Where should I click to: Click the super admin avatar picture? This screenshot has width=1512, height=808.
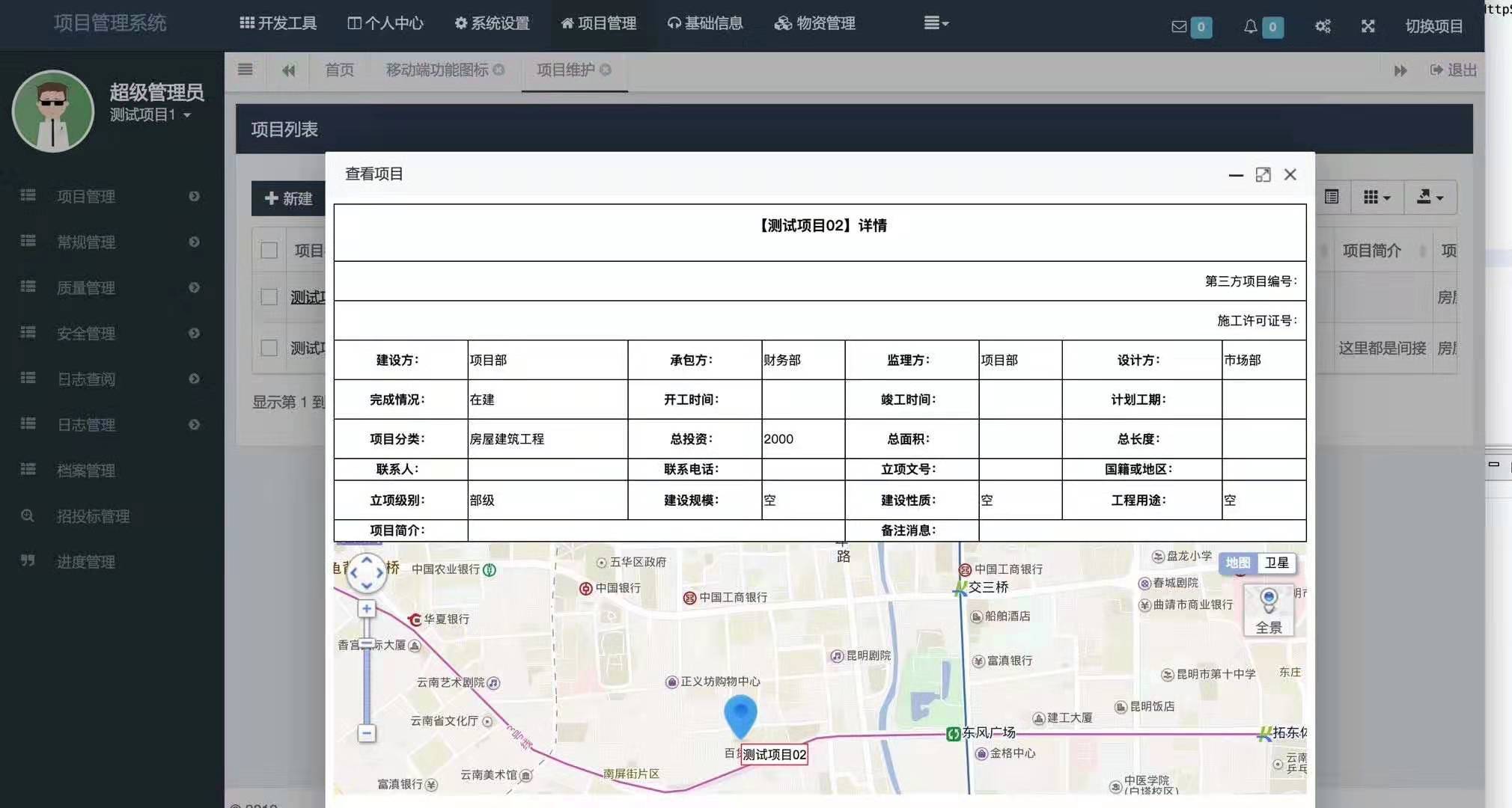52,111
